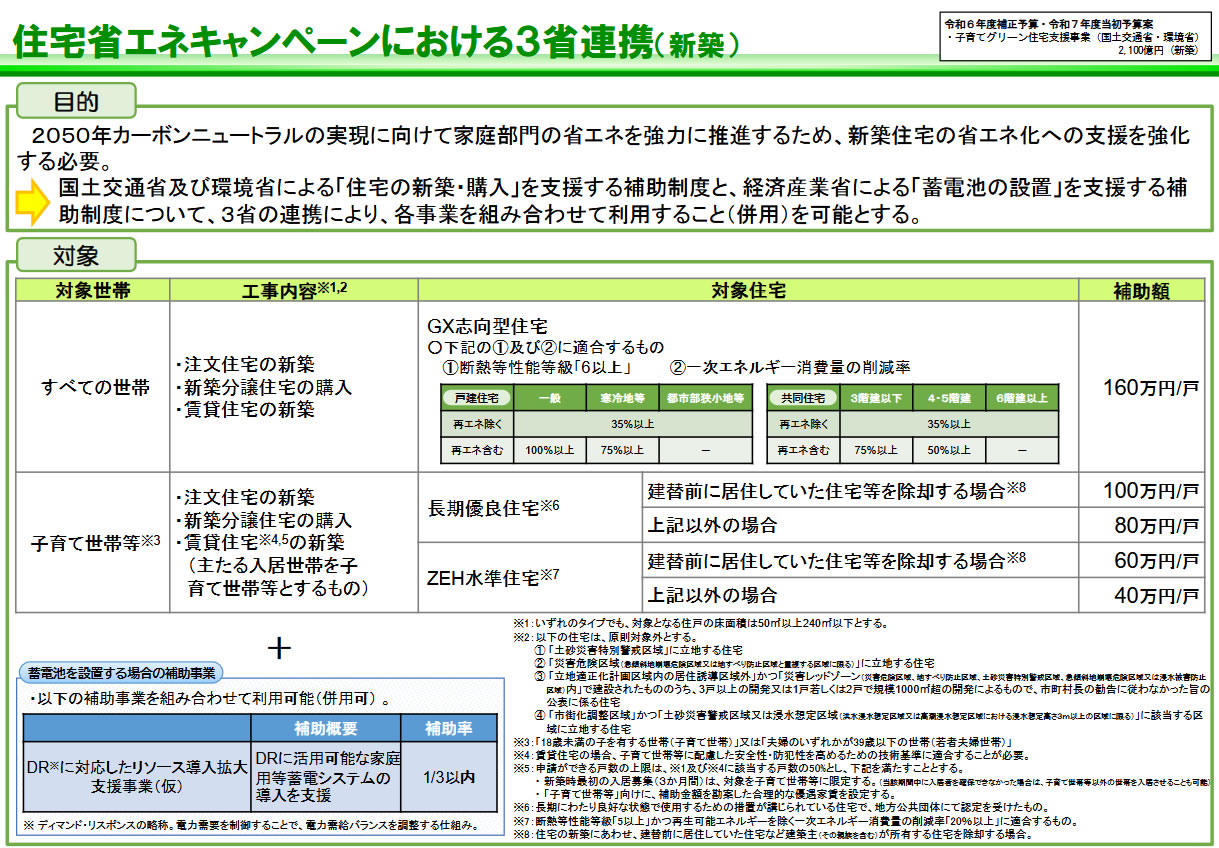1219x848 pixels.
Task: Click the DRに活用可能な家庭用等蓄電システム description cell
Action: (x=325, y=776)
